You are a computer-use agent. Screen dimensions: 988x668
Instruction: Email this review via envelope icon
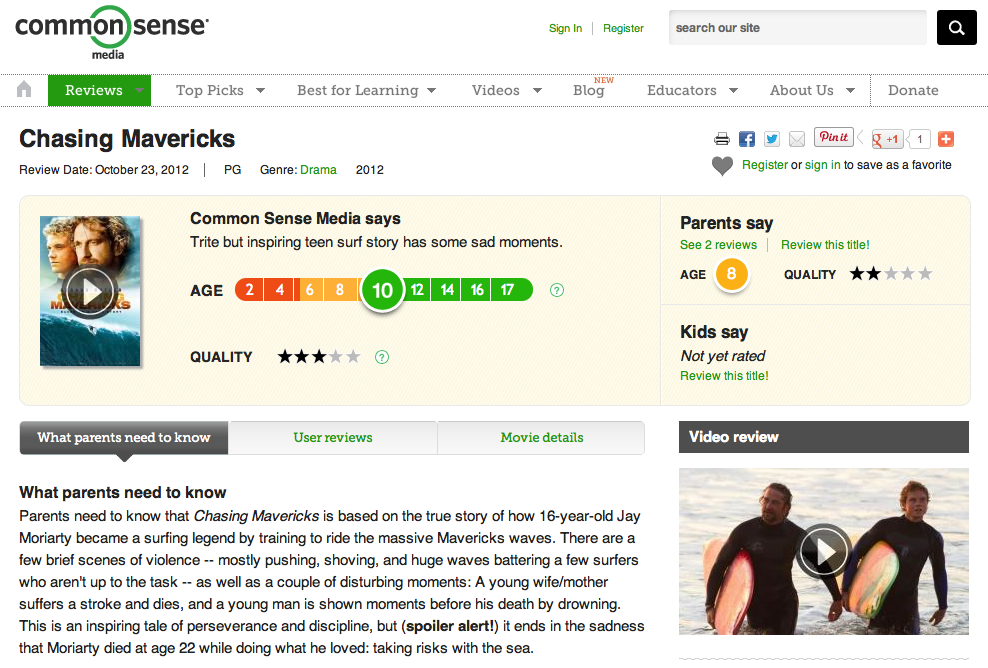[x=797, y=139]
